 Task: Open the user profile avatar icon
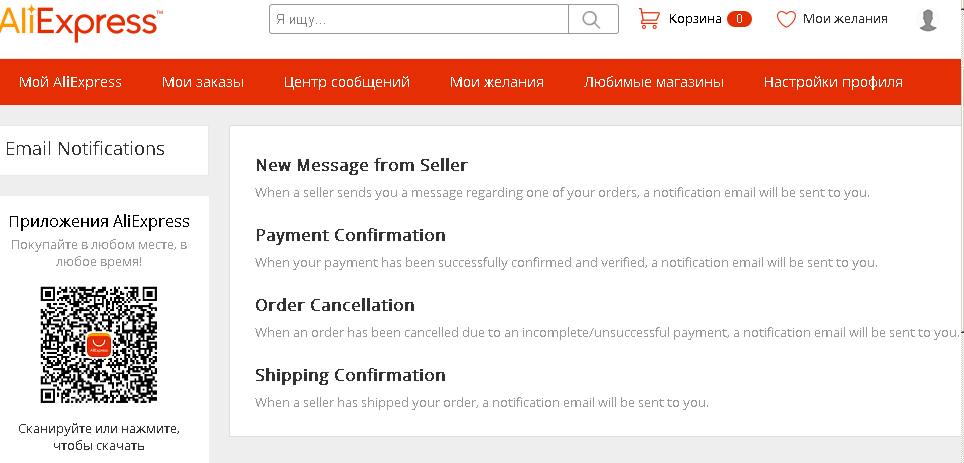(927, 19)
